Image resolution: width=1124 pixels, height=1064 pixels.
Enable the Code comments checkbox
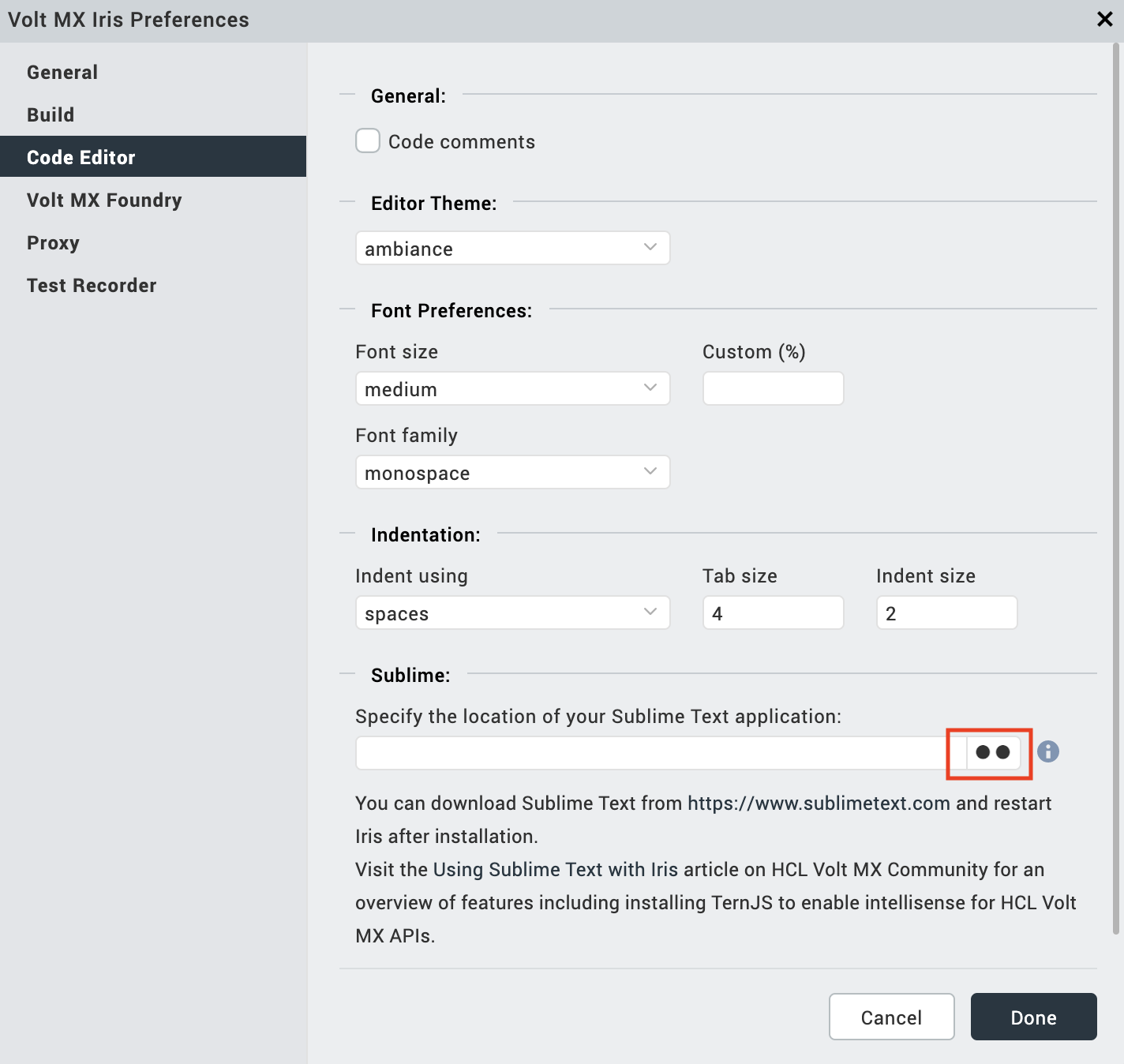coord(368,141)
